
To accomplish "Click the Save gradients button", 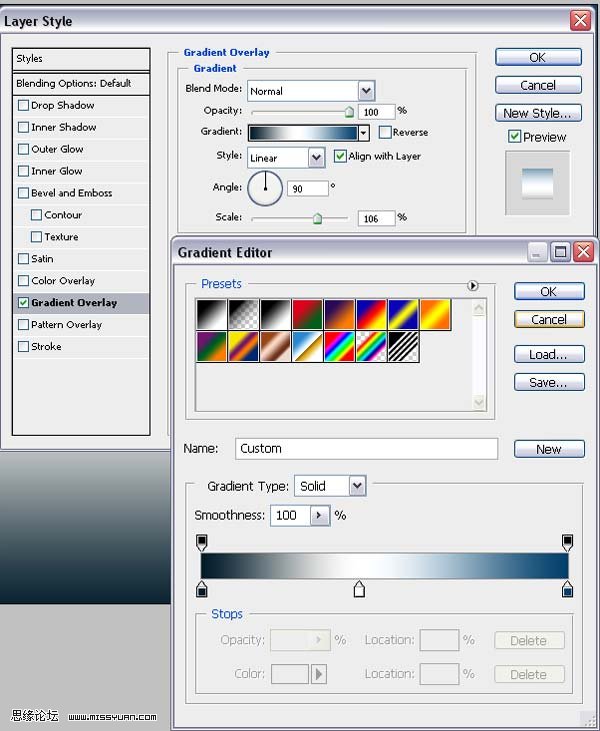I will (x=549, y=382).
